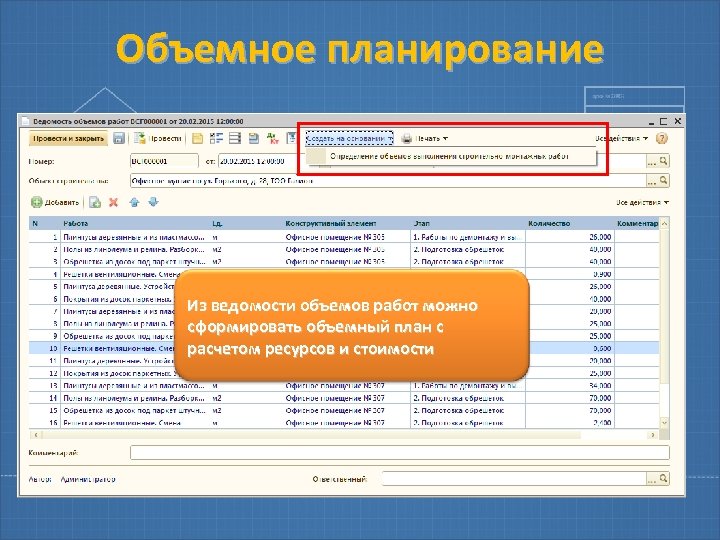Click the N column header
The width and height of the screenshot is (720, 540).
[45, 224]
